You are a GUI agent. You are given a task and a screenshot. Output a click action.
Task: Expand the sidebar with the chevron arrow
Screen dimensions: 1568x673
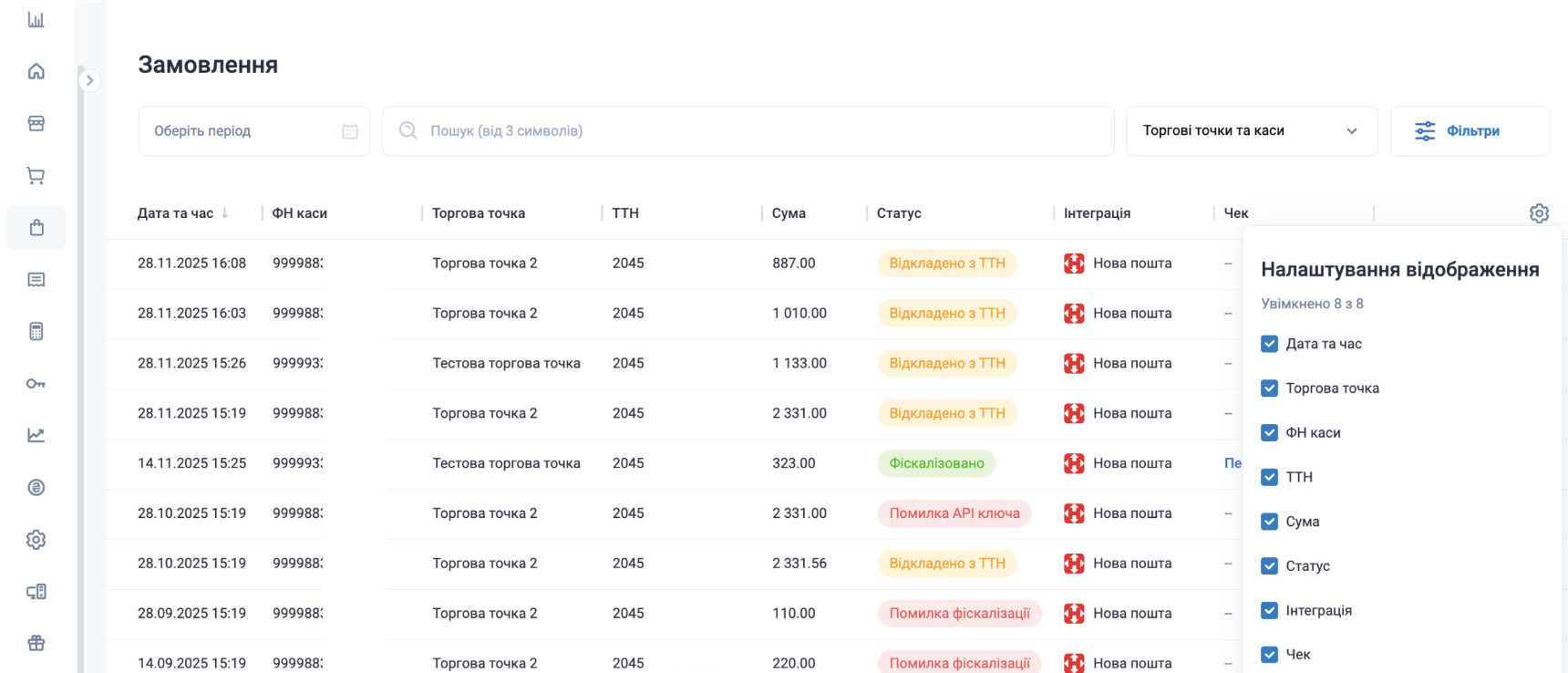[89, 80]
